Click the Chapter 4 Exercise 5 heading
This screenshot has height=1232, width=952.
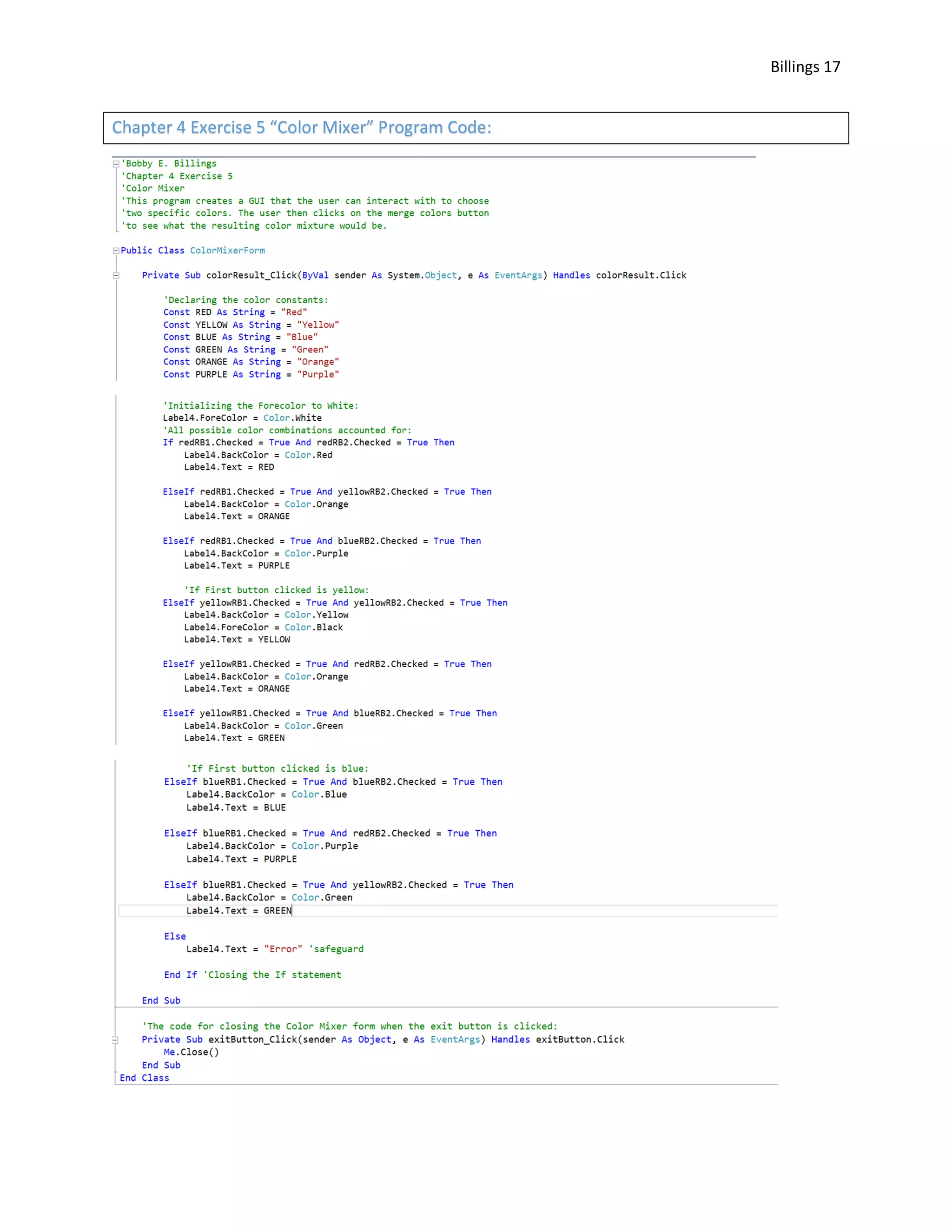[301, 127]
